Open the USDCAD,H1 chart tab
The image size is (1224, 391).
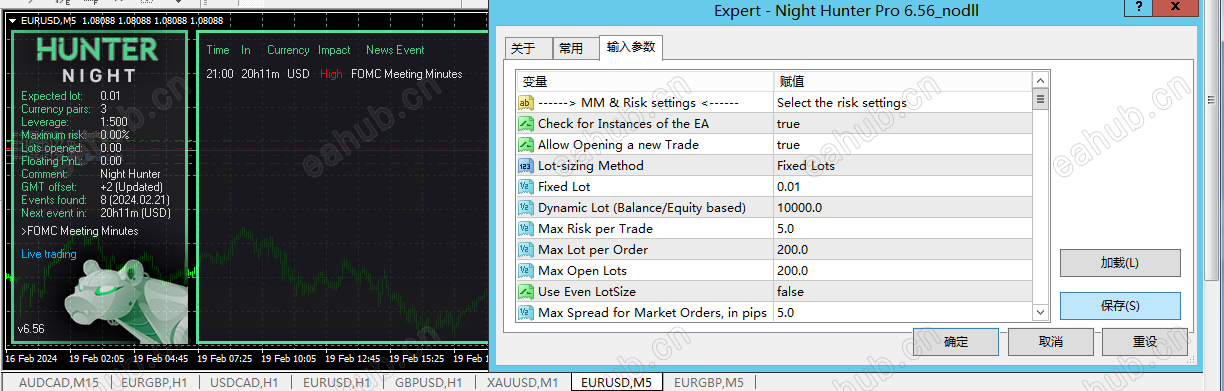point(244,383)
